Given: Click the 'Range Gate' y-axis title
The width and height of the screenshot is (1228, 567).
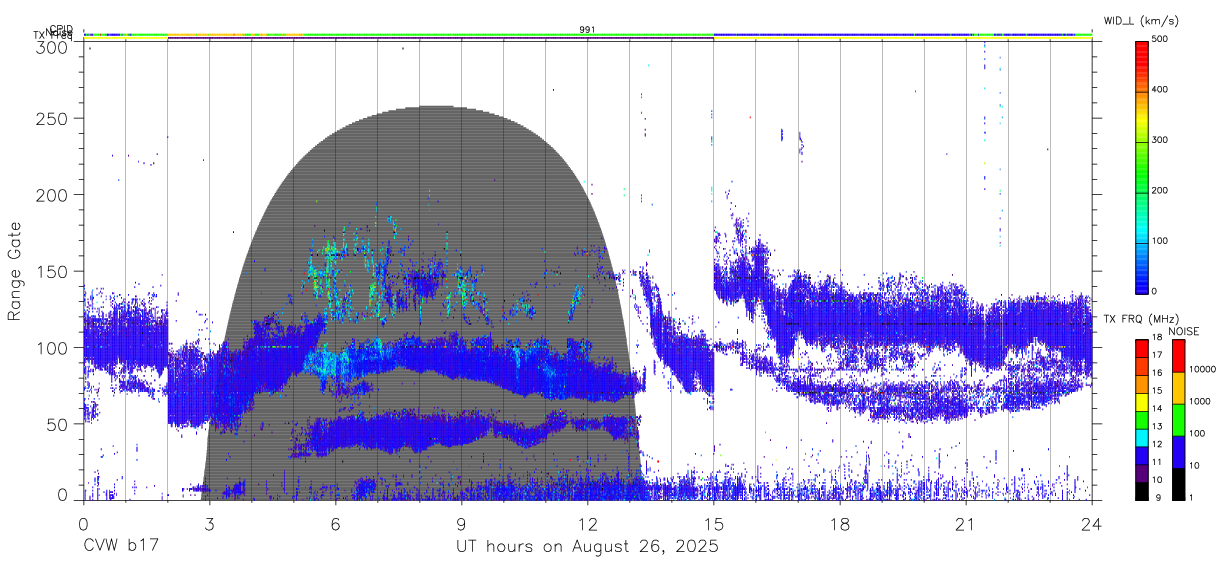Looking at the screenshot, I should coord(15,271).
